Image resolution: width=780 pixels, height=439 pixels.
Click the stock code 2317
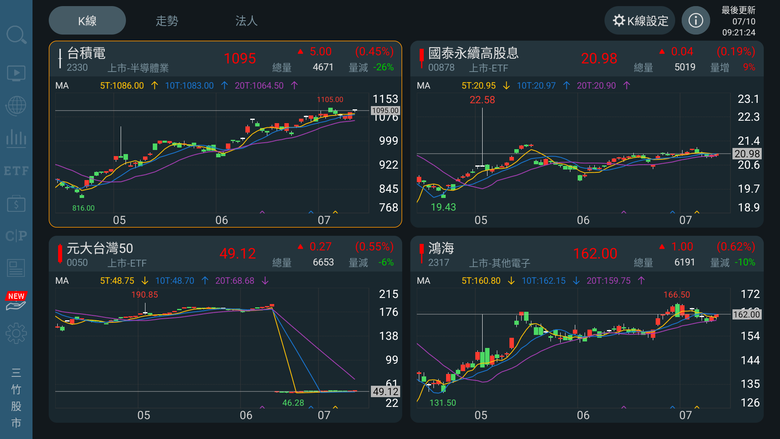(439, 263)
